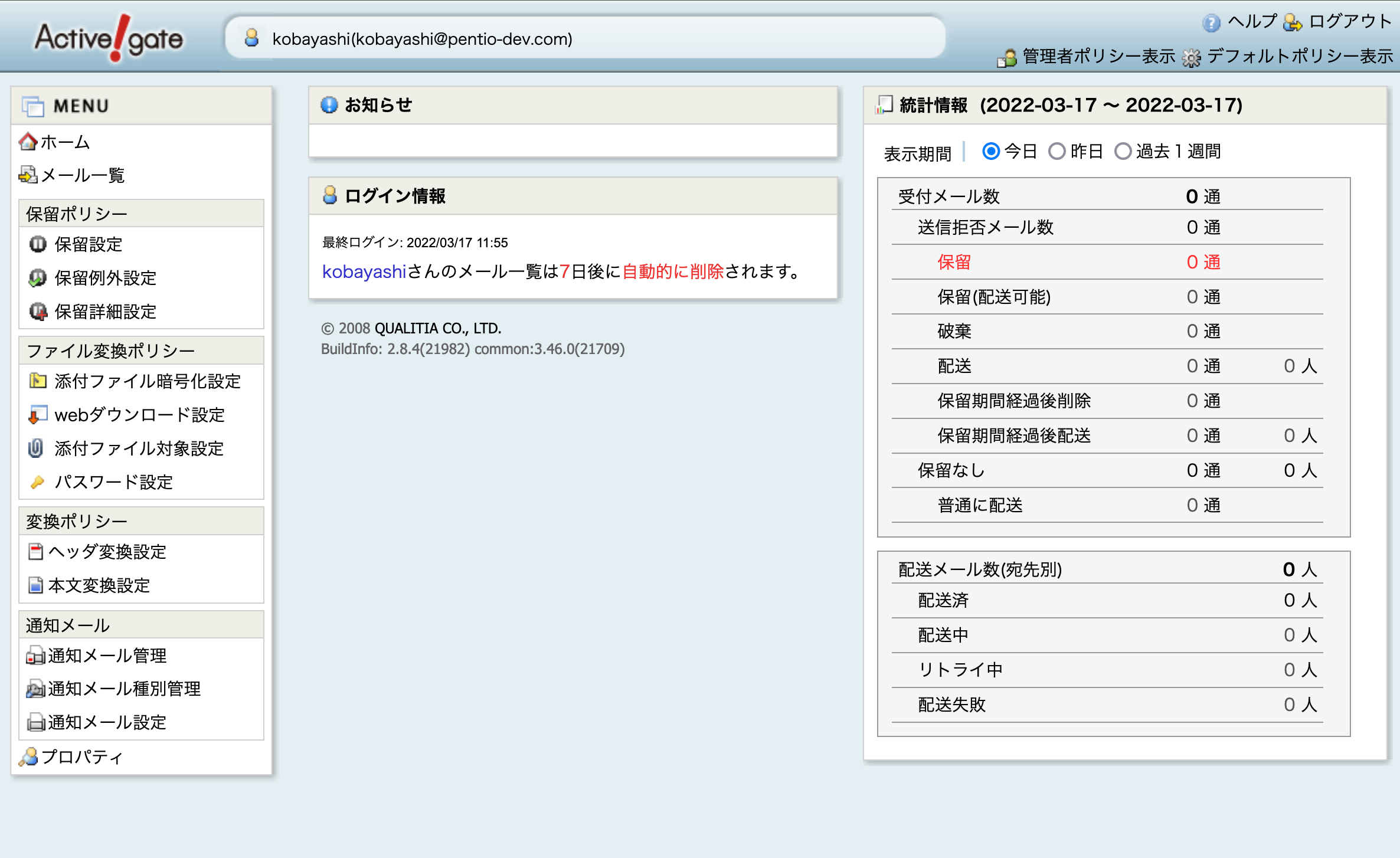
Task: Select the 昨日 display period radio
Action: pos(1057,152)
